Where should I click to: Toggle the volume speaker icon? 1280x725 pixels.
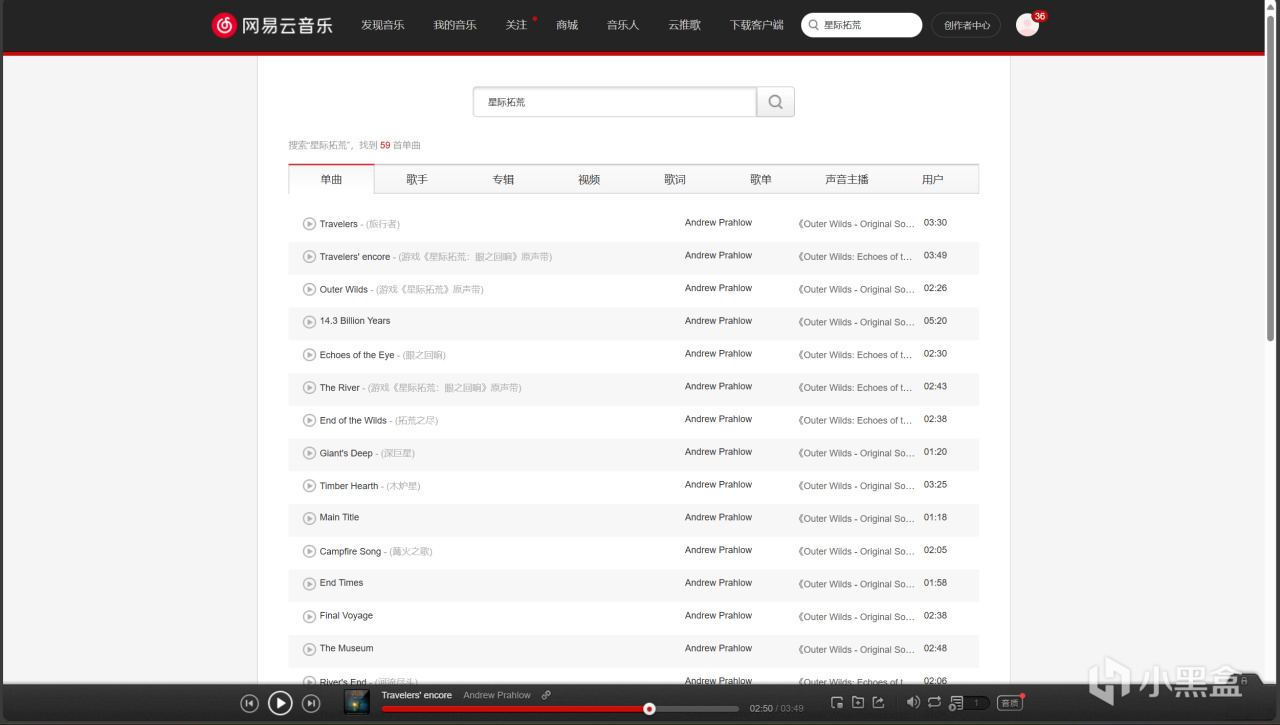[913, 703]
